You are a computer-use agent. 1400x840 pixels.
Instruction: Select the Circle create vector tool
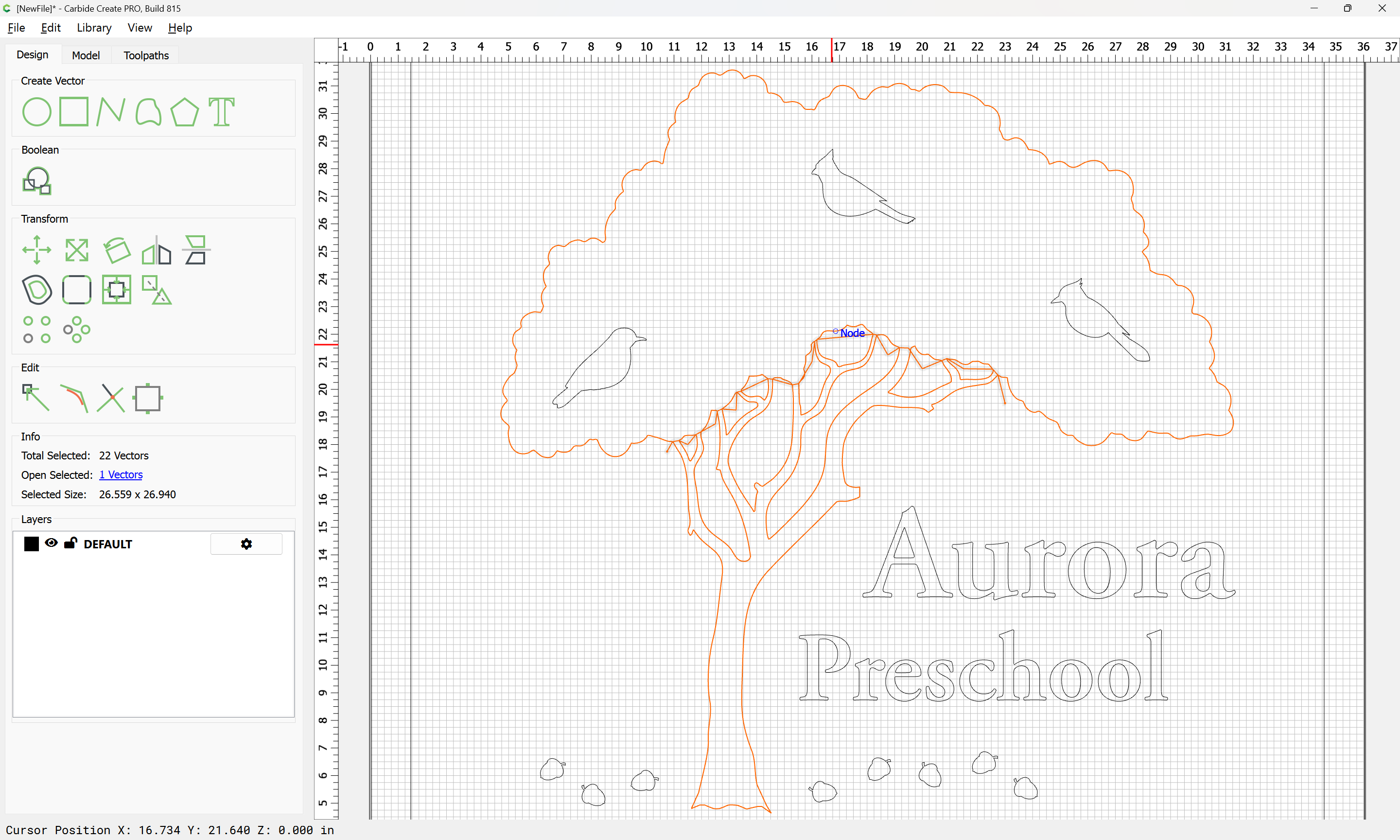37,111
